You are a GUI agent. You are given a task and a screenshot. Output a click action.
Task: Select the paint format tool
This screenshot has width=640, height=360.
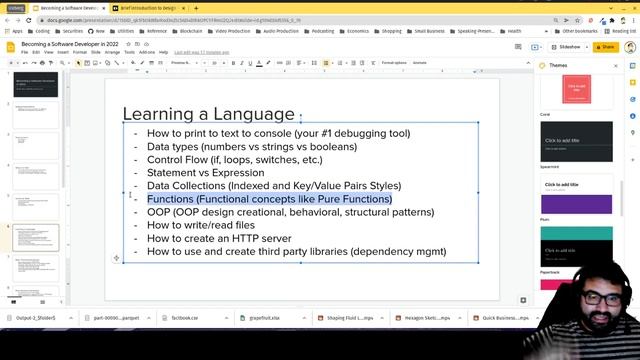click(51, 63)
